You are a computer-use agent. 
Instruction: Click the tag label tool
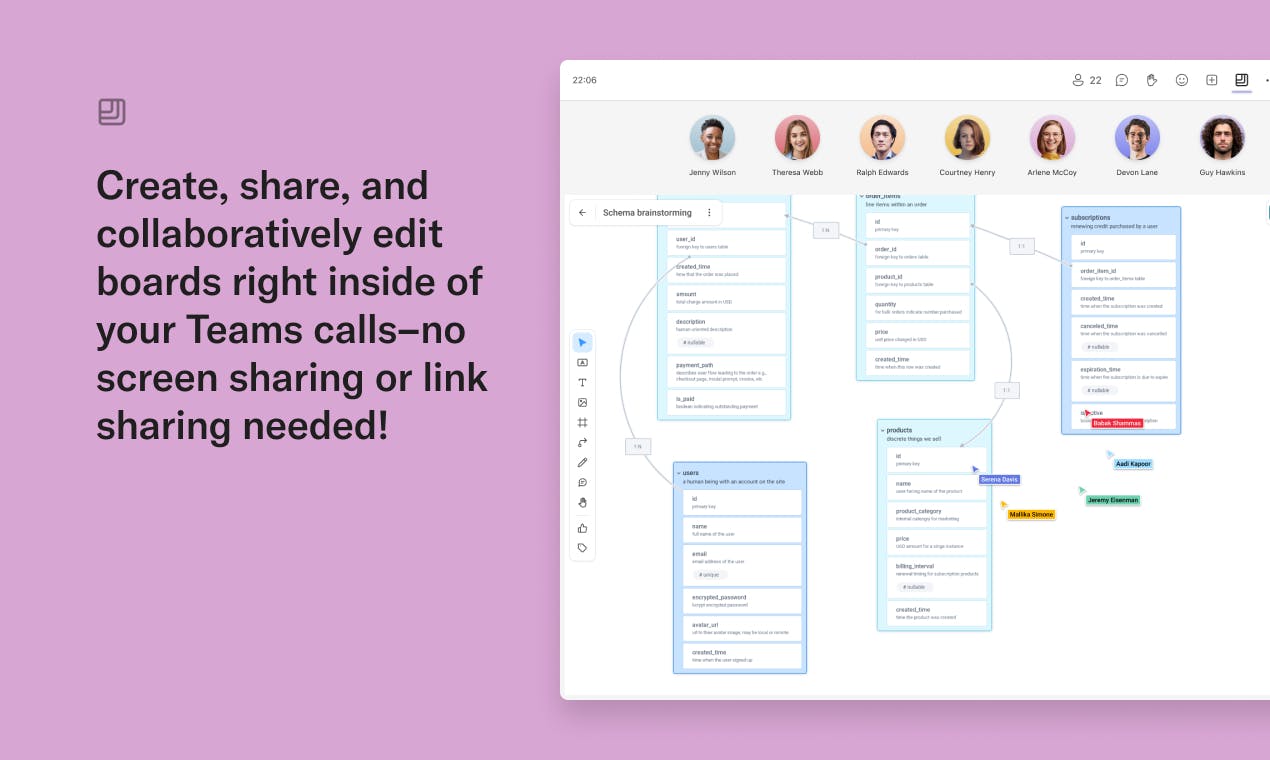coord(582,548)
